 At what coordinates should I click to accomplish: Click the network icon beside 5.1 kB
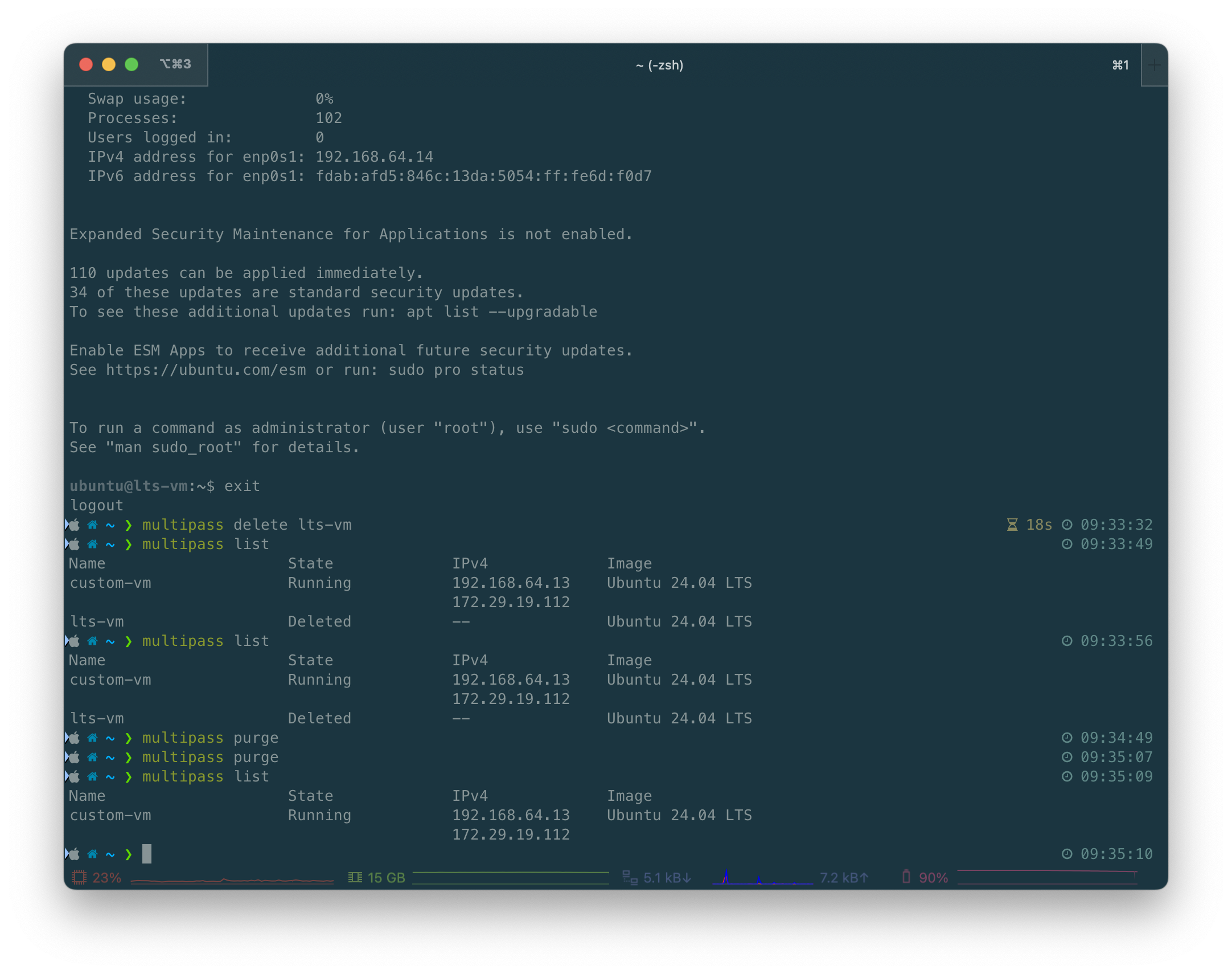(x=630, y=877)
